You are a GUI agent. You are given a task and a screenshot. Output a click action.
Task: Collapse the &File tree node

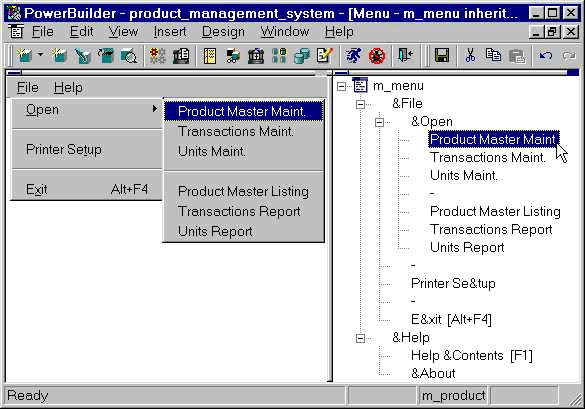[x=360, y=104]
